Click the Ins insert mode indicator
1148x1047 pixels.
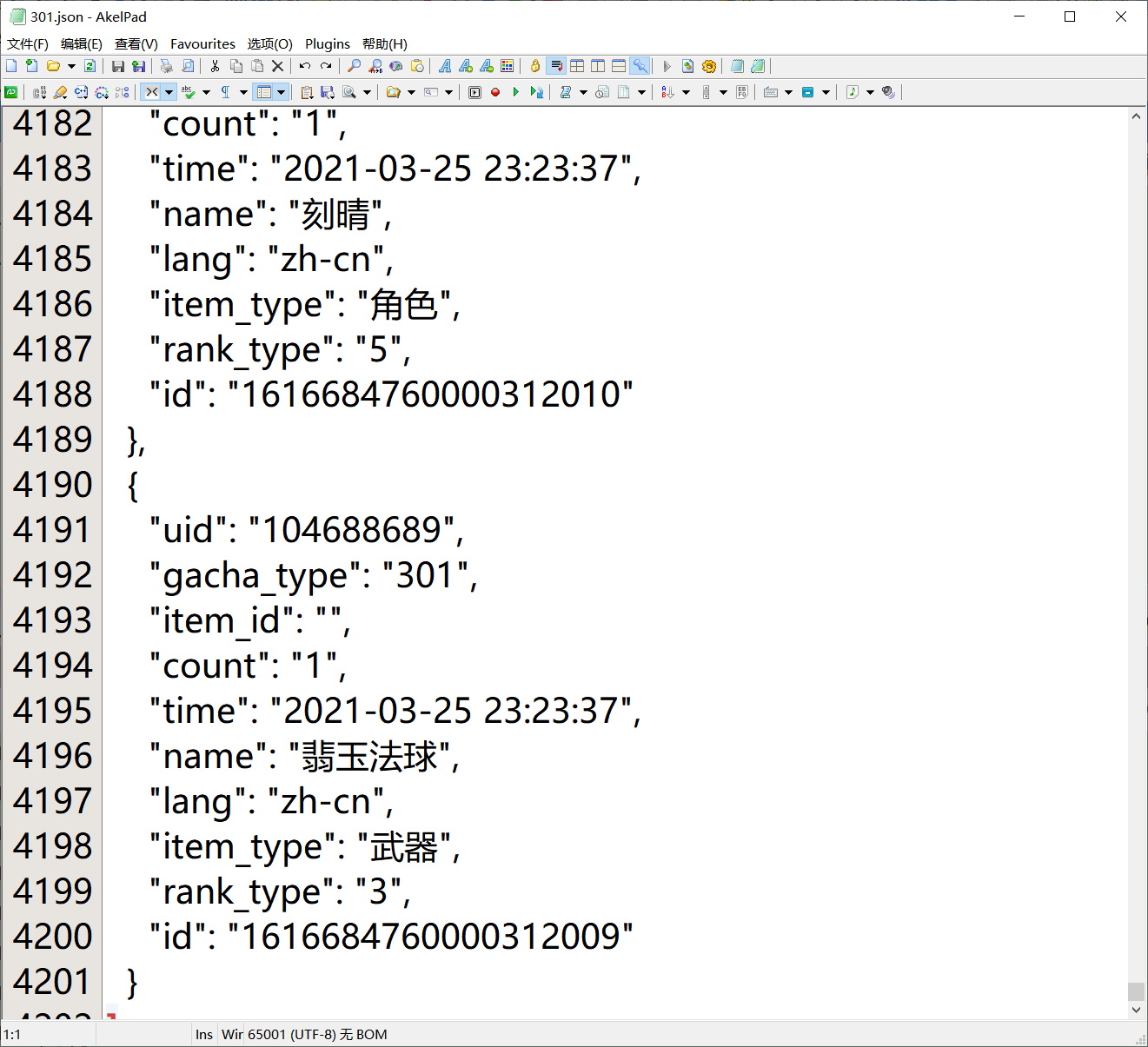pos(203,1034)
